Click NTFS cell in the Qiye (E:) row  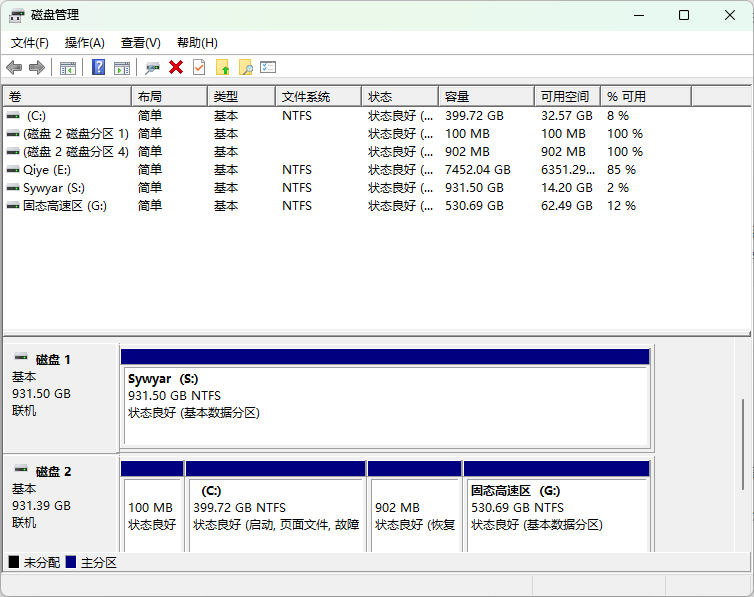[x=297, y=170]
